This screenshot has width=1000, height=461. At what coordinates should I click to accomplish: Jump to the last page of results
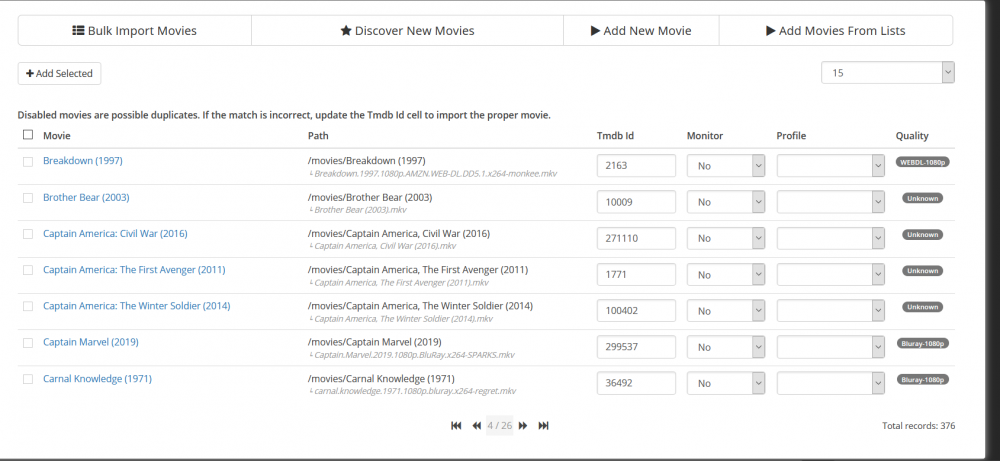(x=543, y=425)
